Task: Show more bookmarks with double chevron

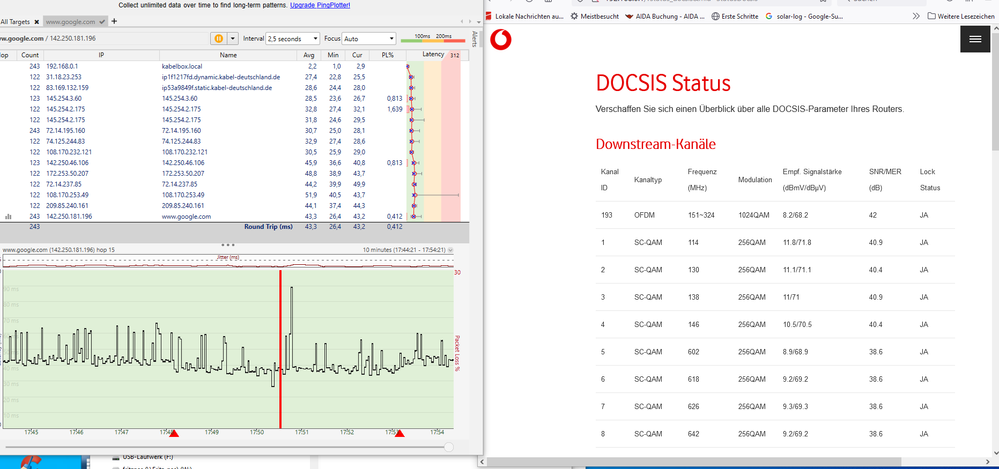Action: [916, 16]
